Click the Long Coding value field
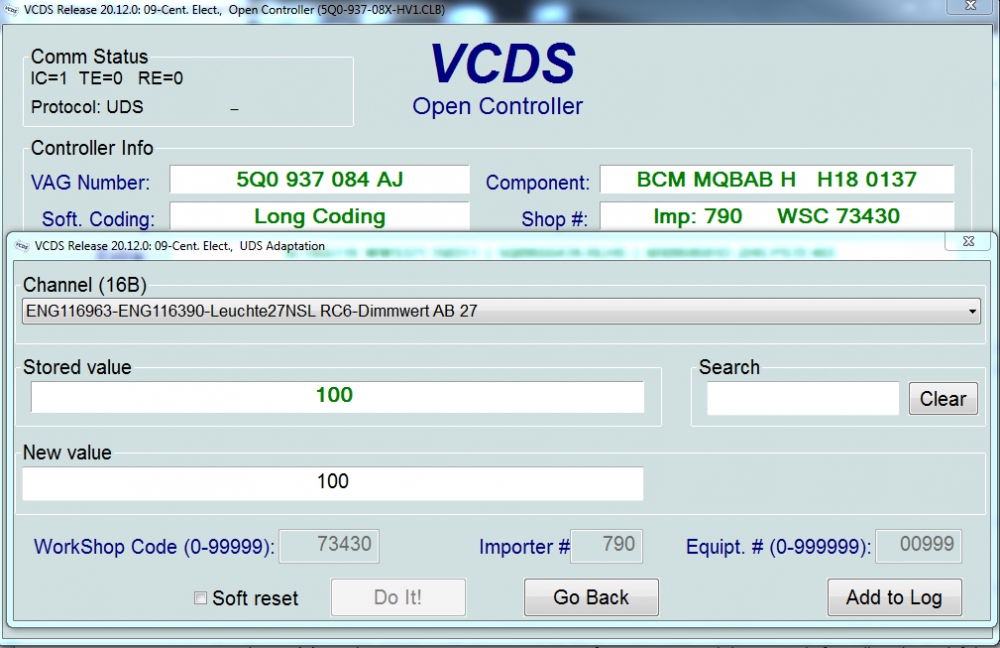This screenshot has width=1000, height=648. [x=320, y=216]
